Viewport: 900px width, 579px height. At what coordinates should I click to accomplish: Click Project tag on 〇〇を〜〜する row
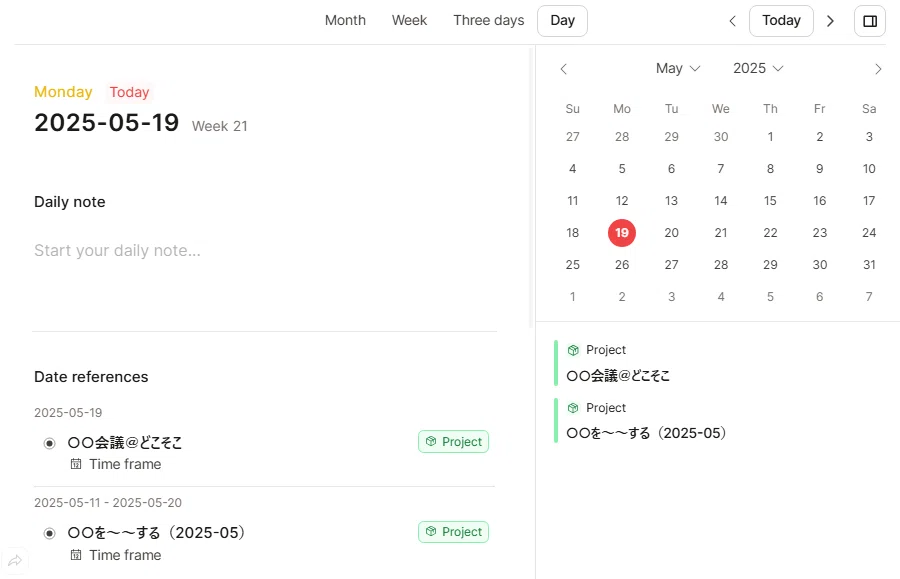pos(453,532)
